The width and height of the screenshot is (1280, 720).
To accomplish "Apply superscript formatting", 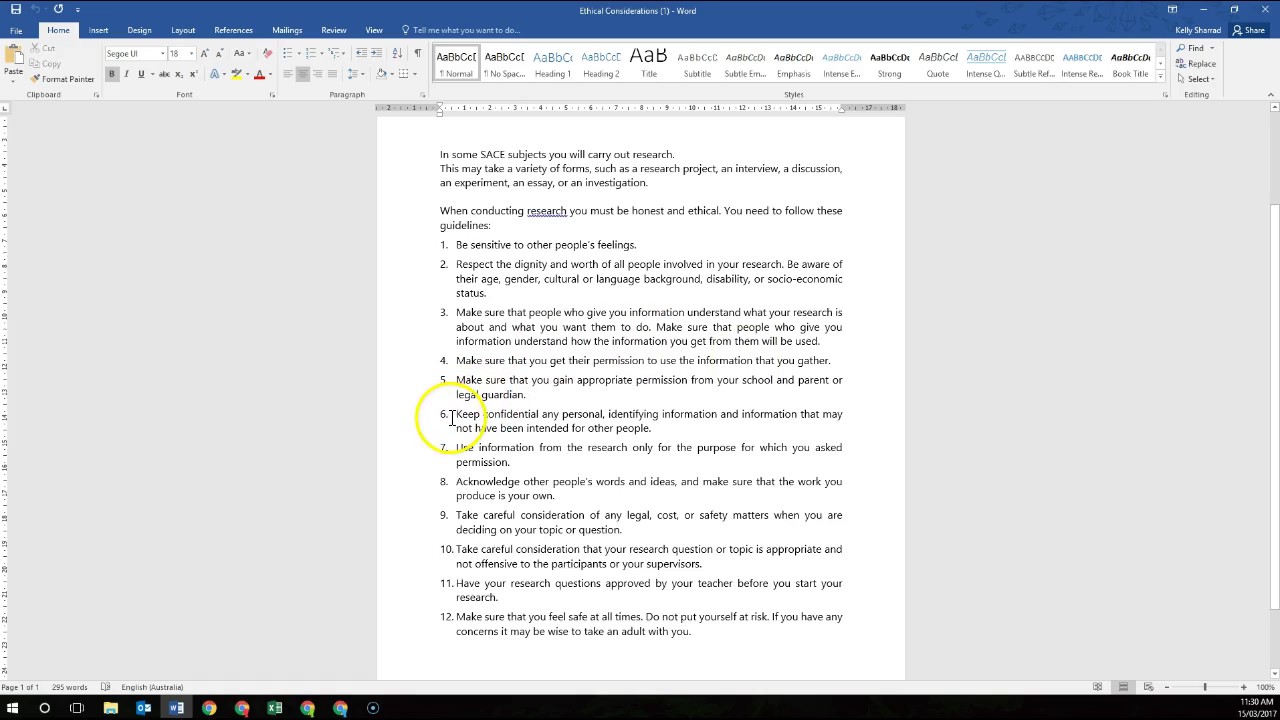I will [192, 74].
